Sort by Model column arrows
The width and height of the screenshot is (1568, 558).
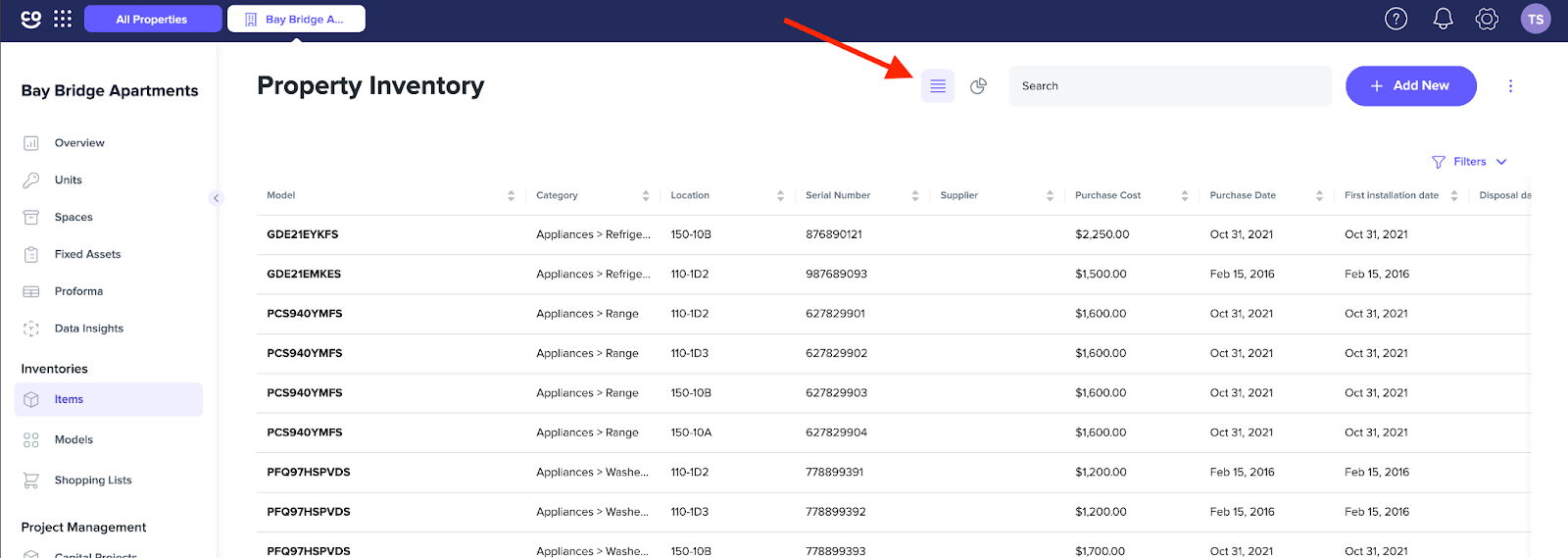point(511,196)
